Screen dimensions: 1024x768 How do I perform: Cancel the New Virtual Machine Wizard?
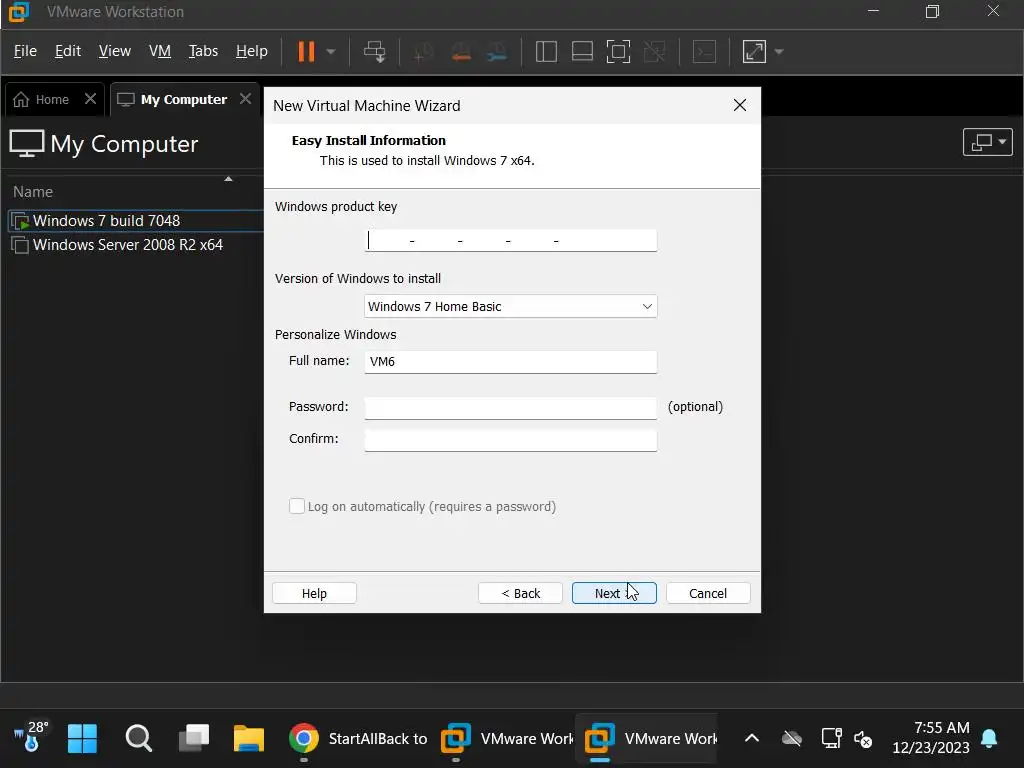708,593
